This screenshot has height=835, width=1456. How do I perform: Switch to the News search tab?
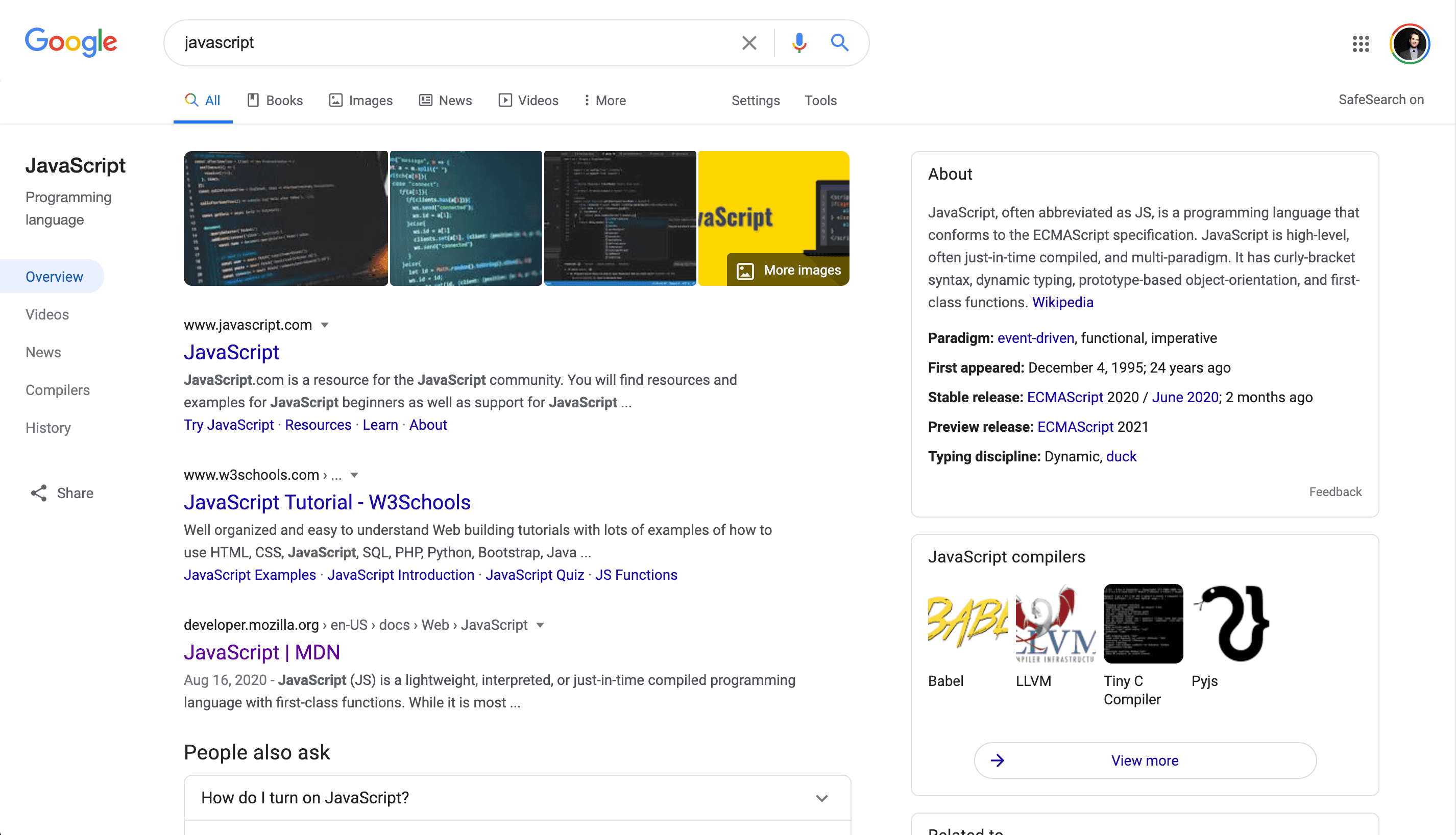point(446,101)
